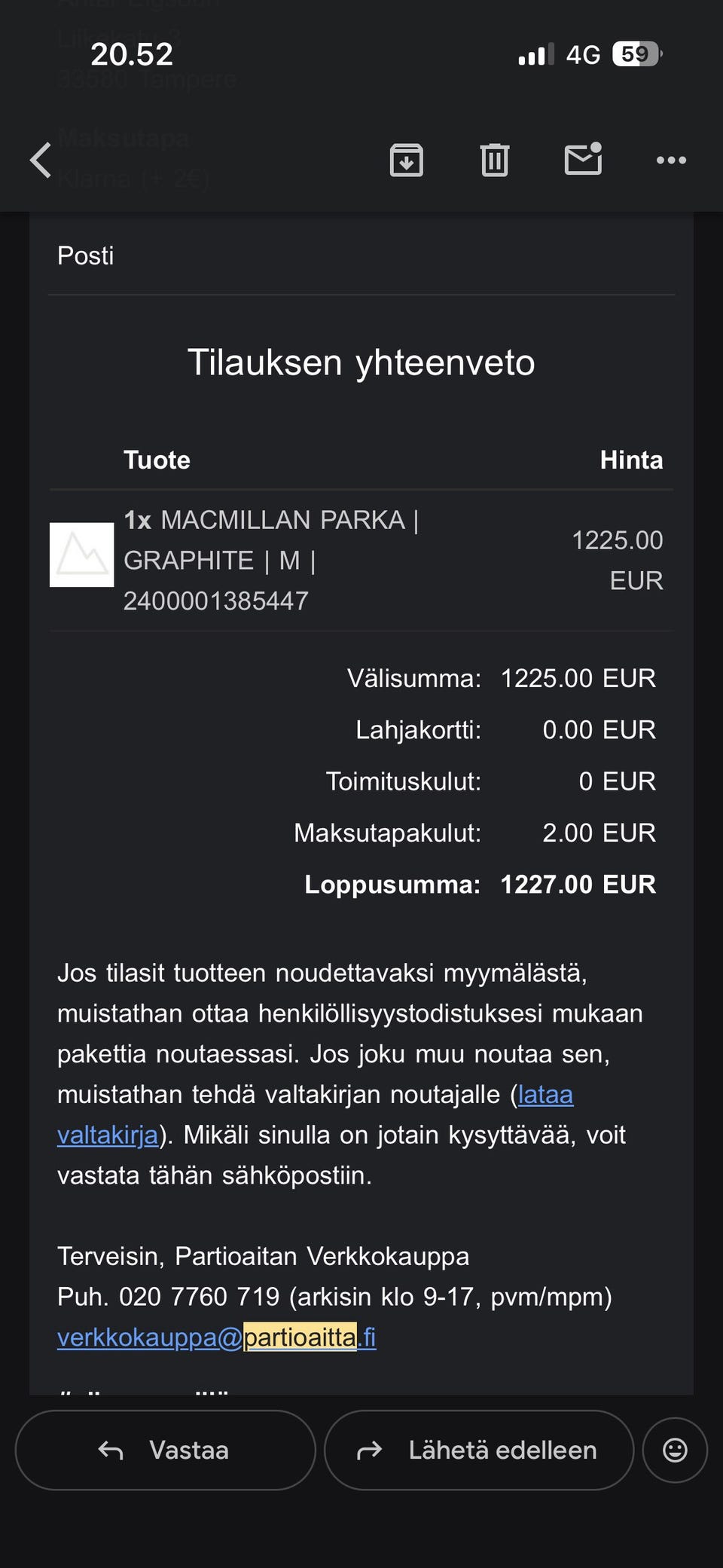Tap the MACMILLAN PARKA product name text
723x1568 pixels.
pyautogui.click(x=283, y=520)
